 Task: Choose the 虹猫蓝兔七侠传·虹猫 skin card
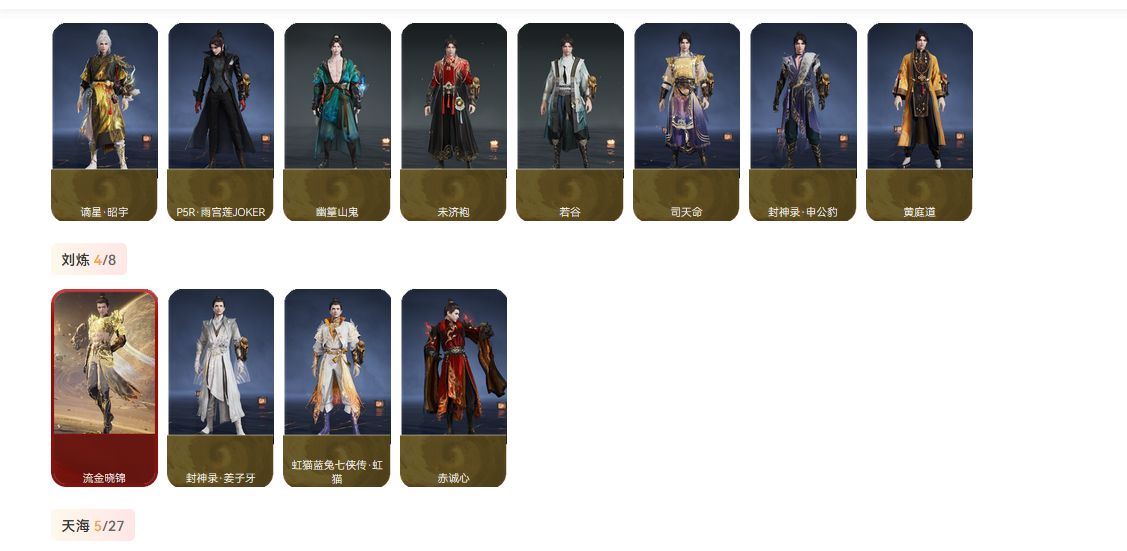tap(337, 388)
